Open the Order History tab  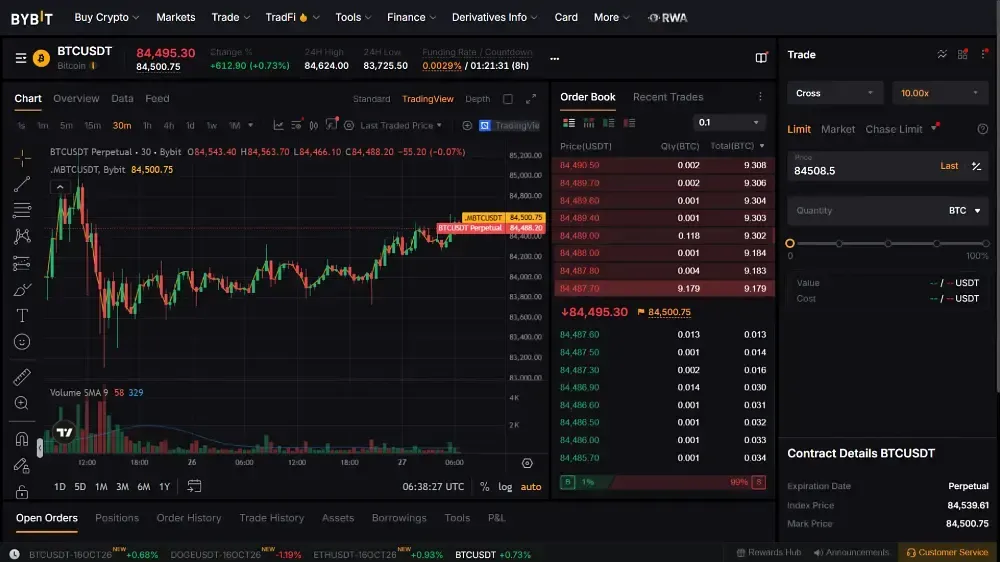189,518
